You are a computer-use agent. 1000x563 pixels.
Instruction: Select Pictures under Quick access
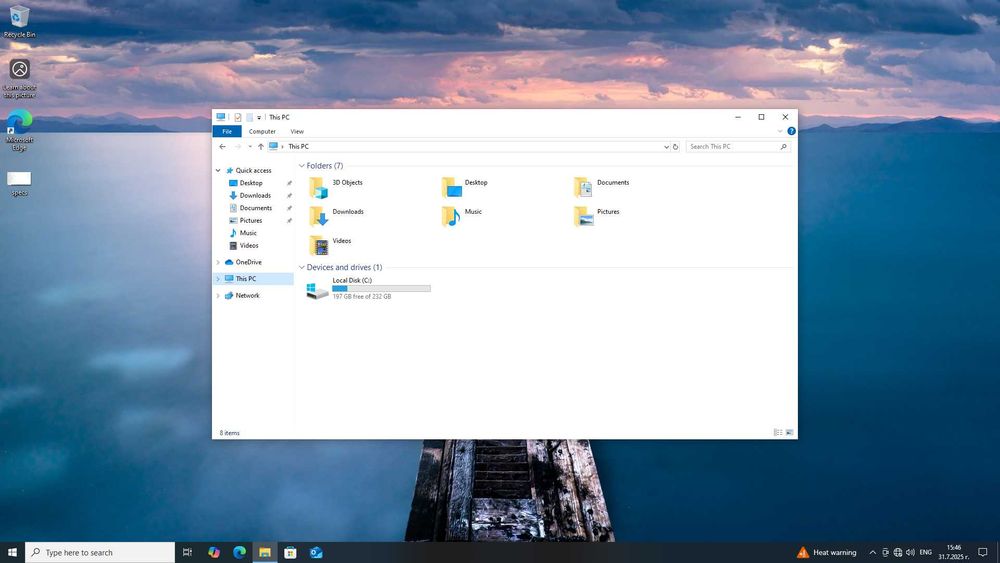click(251, 221)
